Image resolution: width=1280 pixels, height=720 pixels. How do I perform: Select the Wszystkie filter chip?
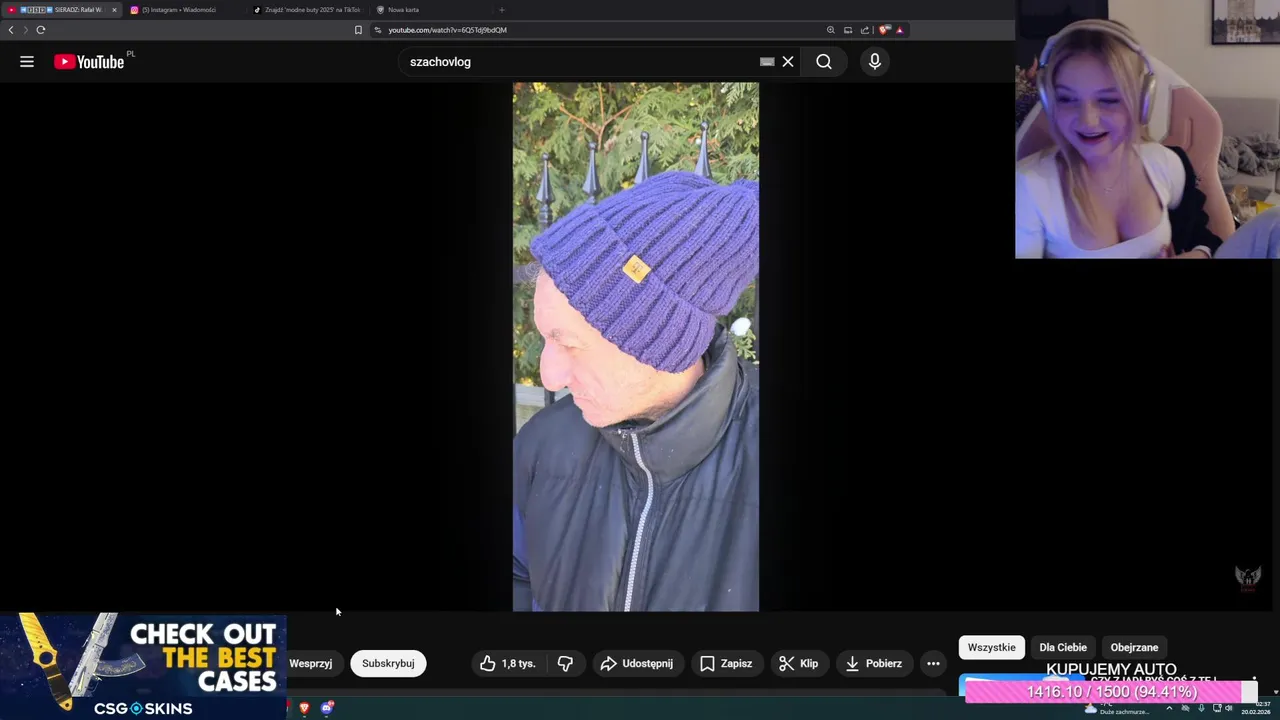pos(991,647)
